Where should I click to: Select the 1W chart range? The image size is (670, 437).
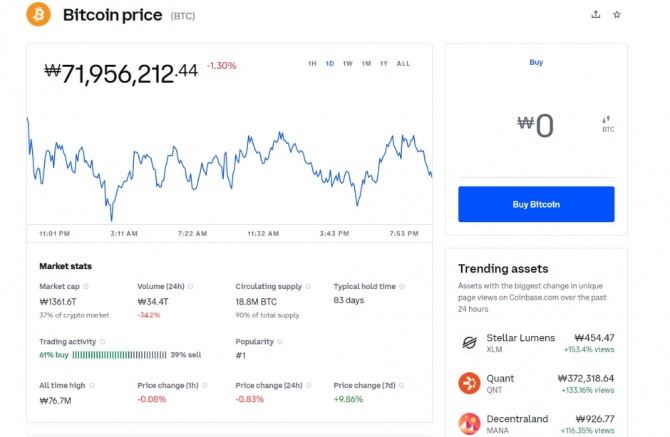[347, 64]
